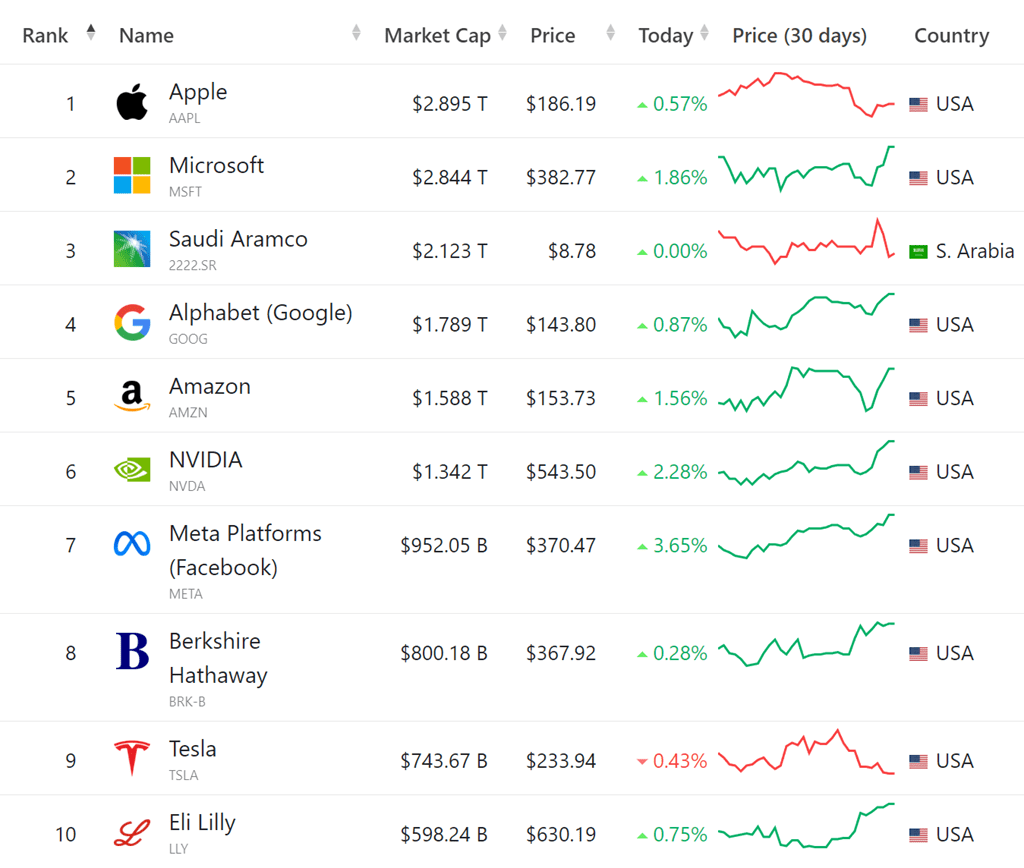The image size is (1024, 868).
Task: Click the Meta infinity logo
Action: tap(131, 545)
